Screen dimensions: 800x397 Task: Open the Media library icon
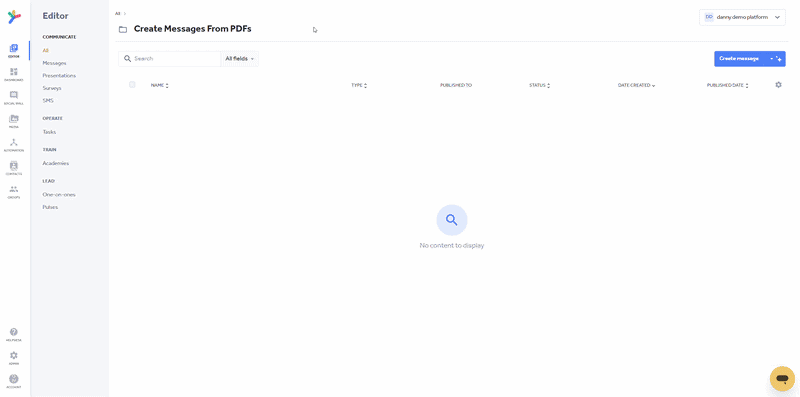[x=14, y=121]
